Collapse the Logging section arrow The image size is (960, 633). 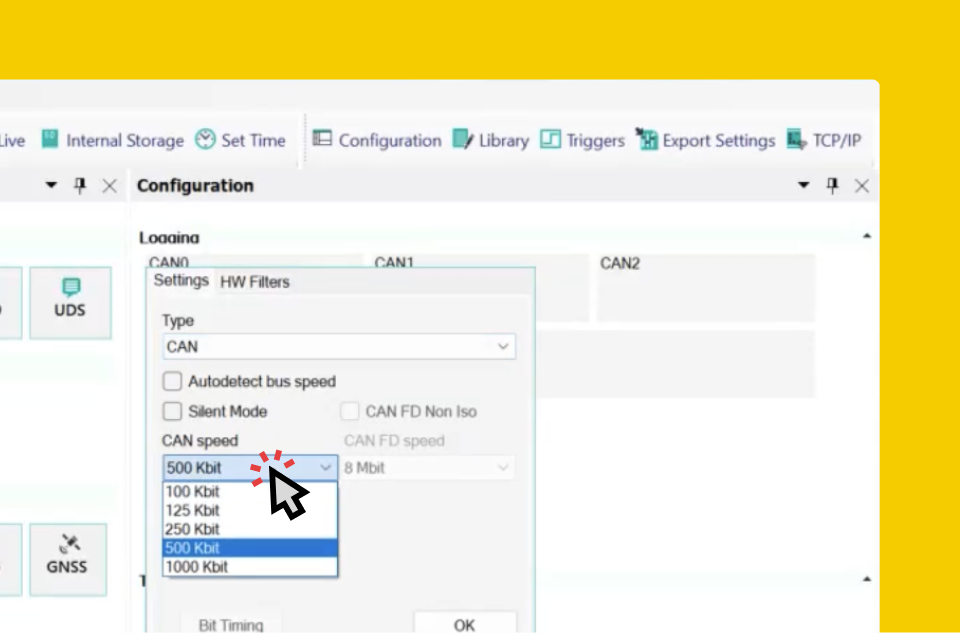pyautogui.click(x=867, y=236)
